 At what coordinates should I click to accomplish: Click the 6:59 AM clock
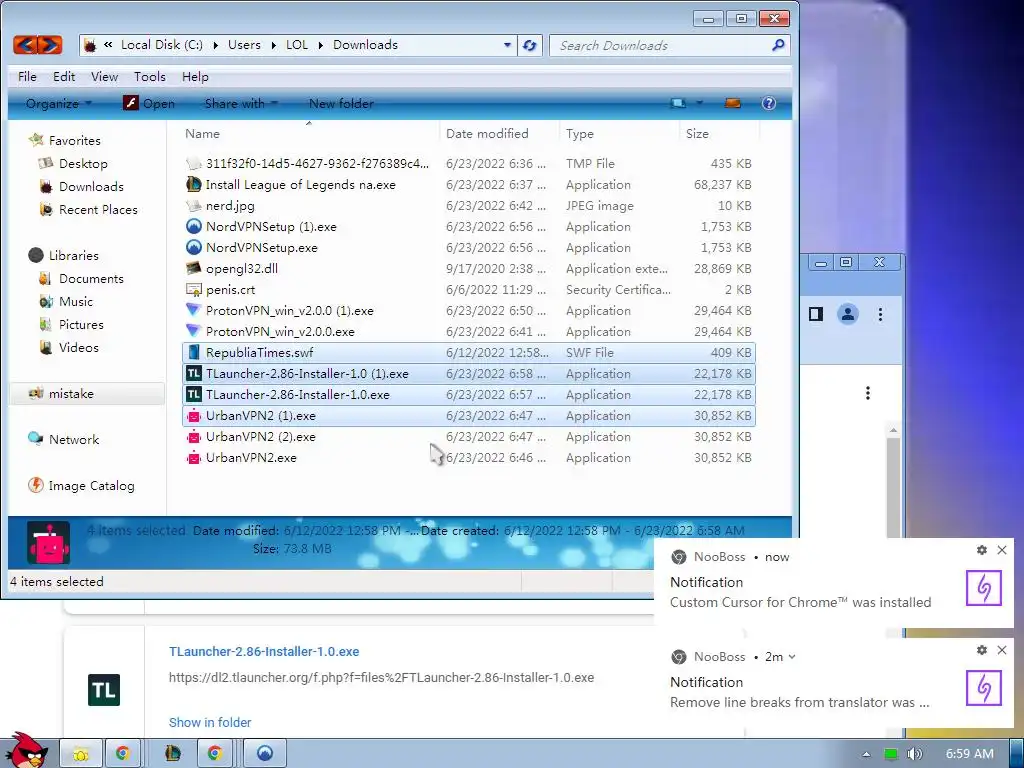point(969,754)
